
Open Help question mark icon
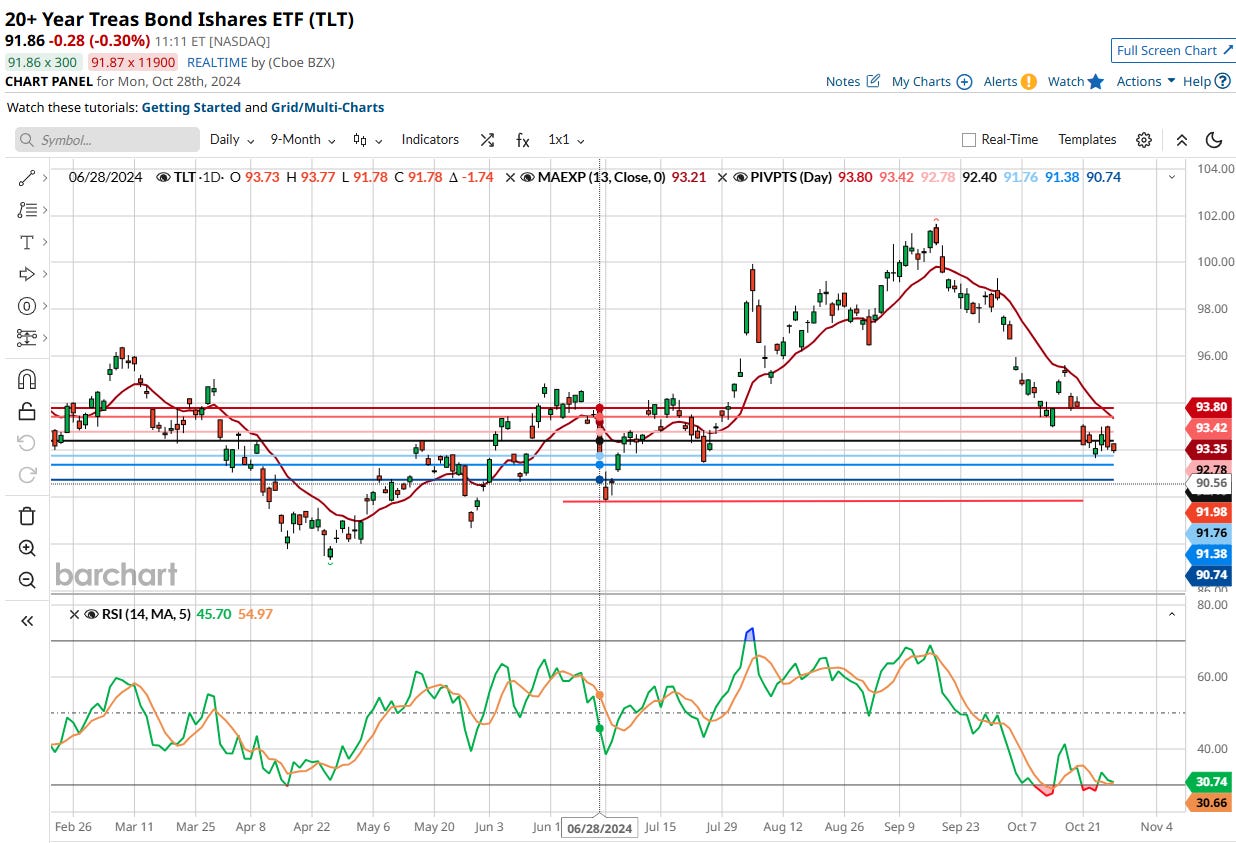(1222, 81)
